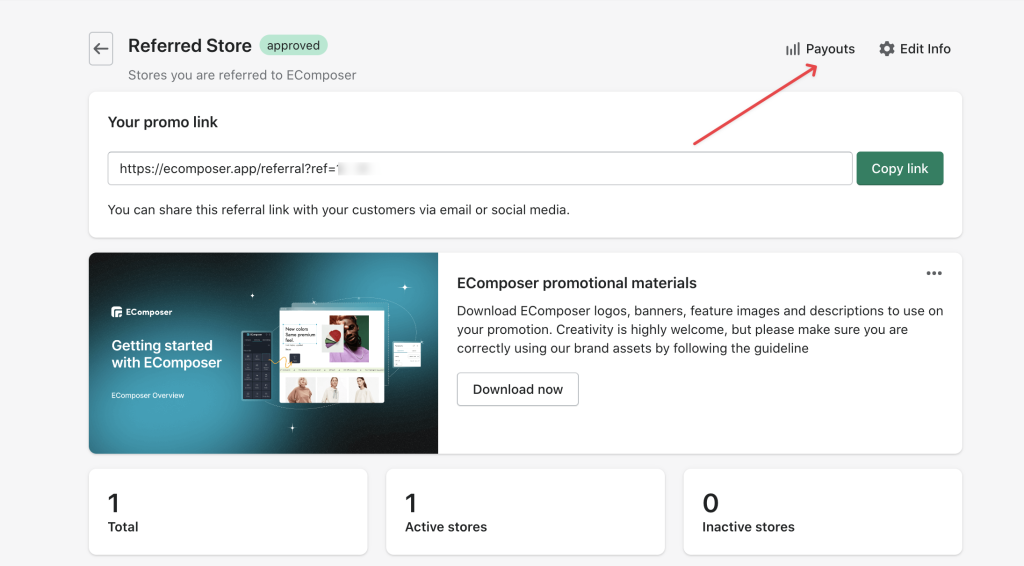Click the referral link sharing hint text
Viewport: 1024px width, 566px height.
coord(338,210)
